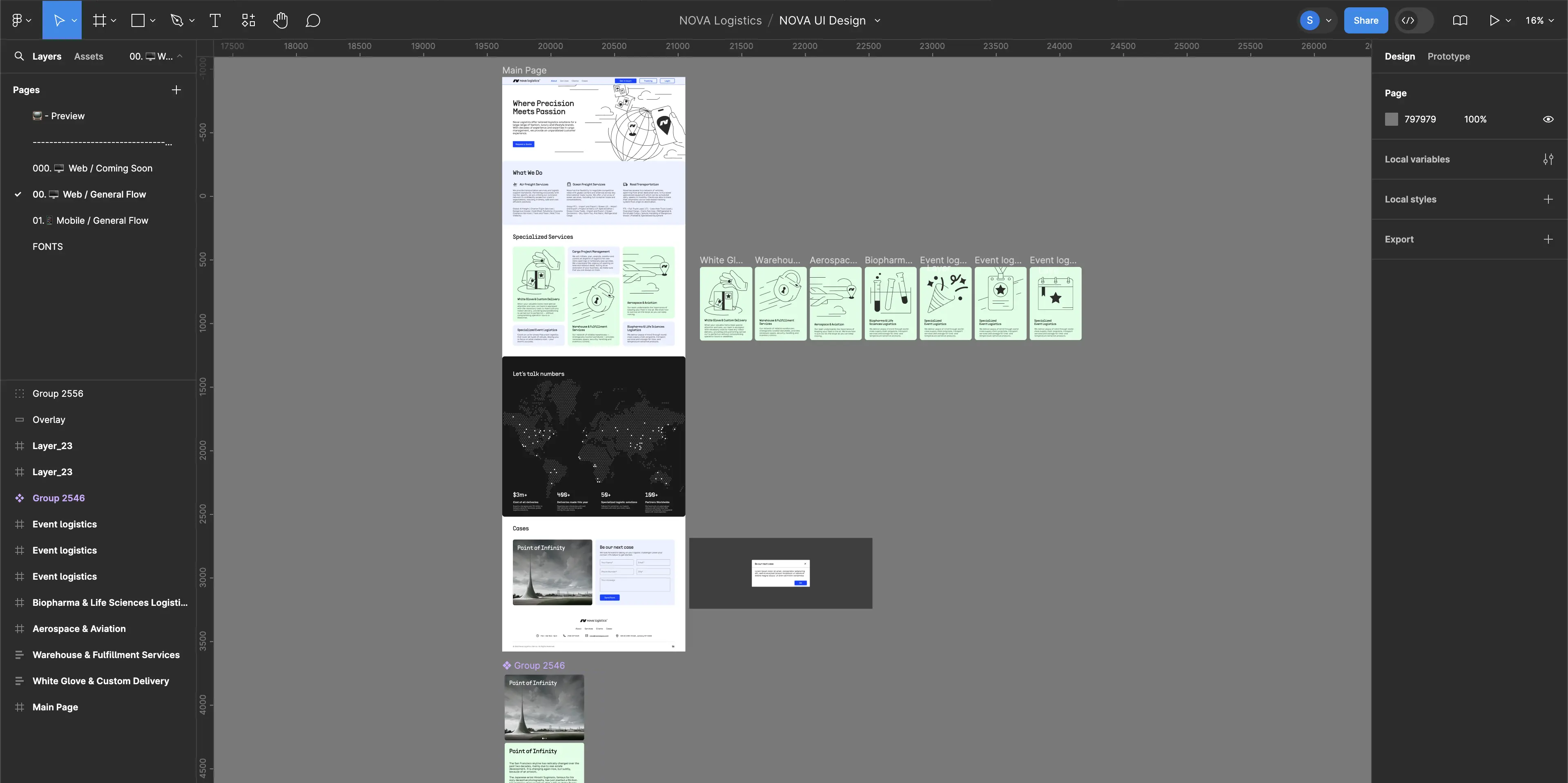Click NOVA Logistics project link
Image resolution: width=1568 pixels, height=783 pixels.
tap(720, 20)
